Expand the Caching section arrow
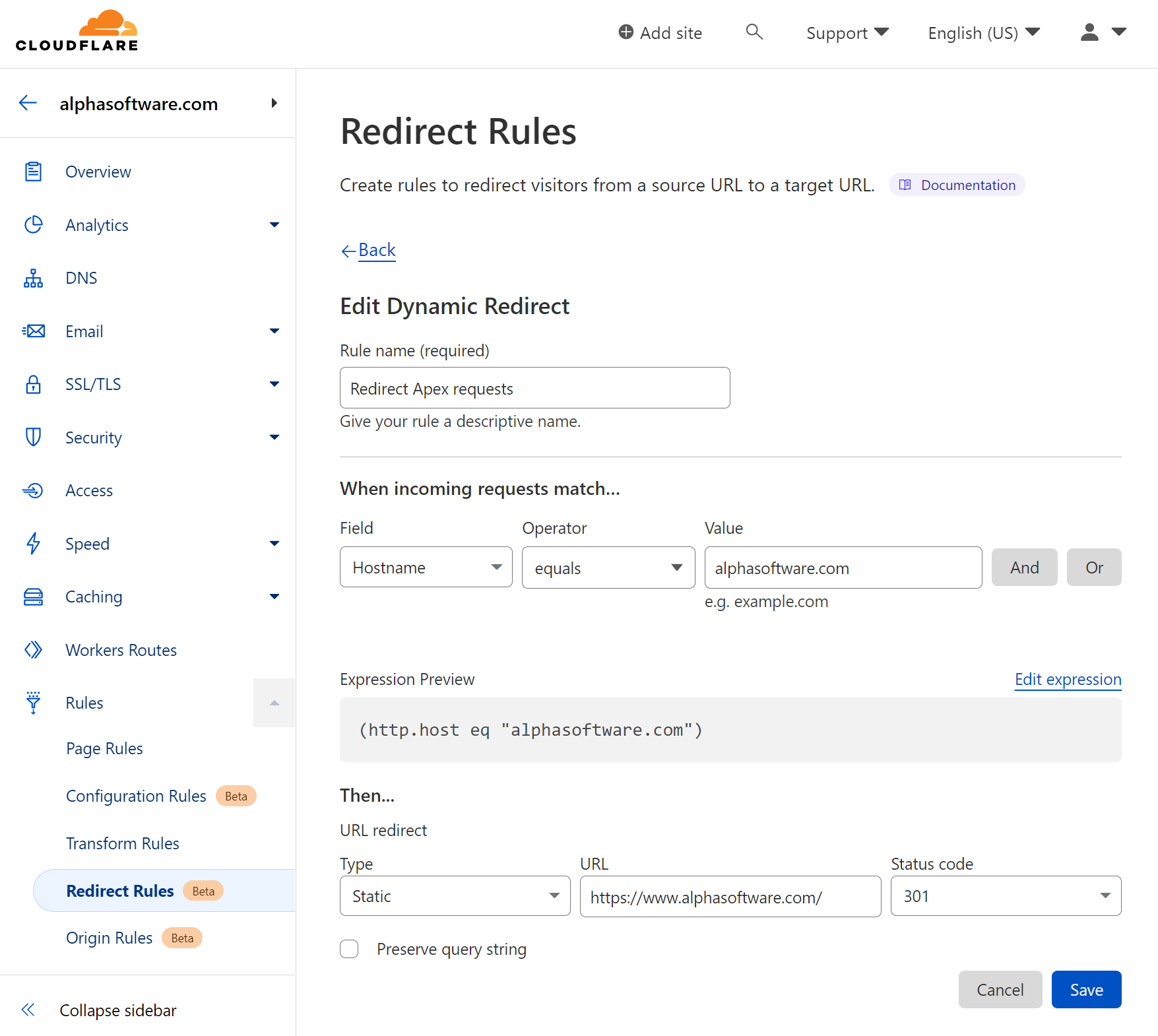 pyautogui.click(x=274, y=597)
